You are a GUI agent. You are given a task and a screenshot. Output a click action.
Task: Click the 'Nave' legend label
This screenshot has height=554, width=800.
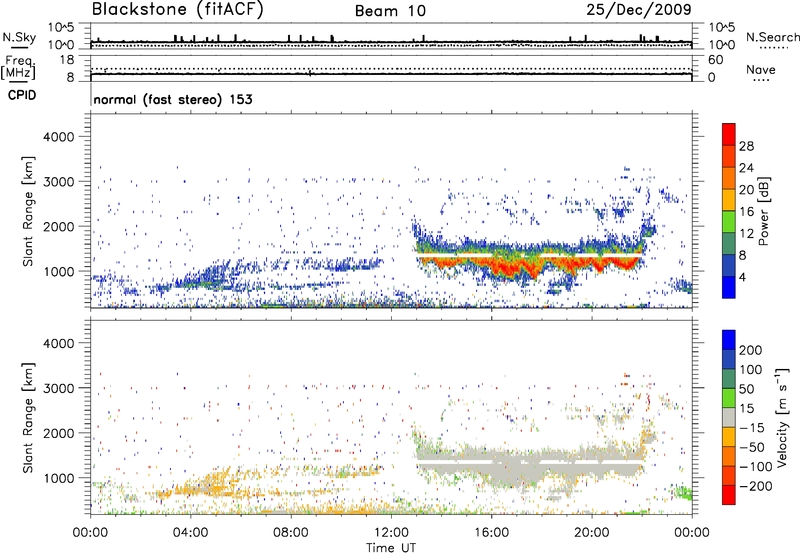[761, 70]
